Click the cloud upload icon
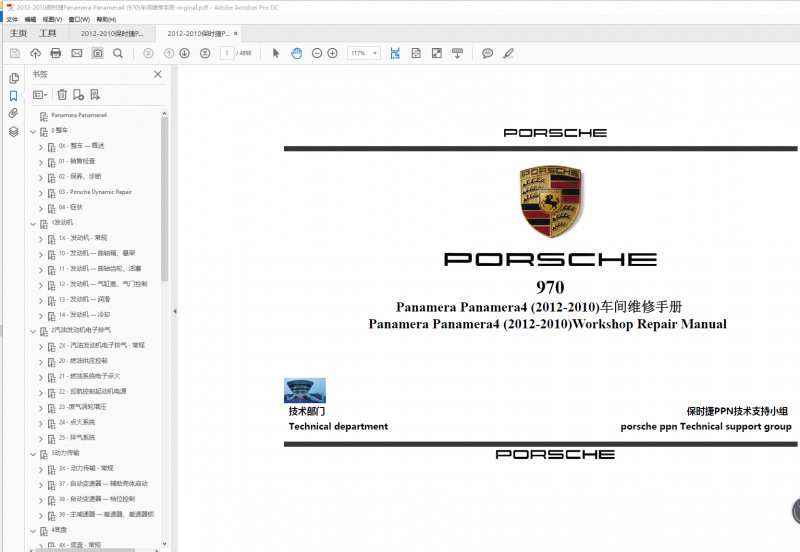800x552 pixels. point(35,53)
